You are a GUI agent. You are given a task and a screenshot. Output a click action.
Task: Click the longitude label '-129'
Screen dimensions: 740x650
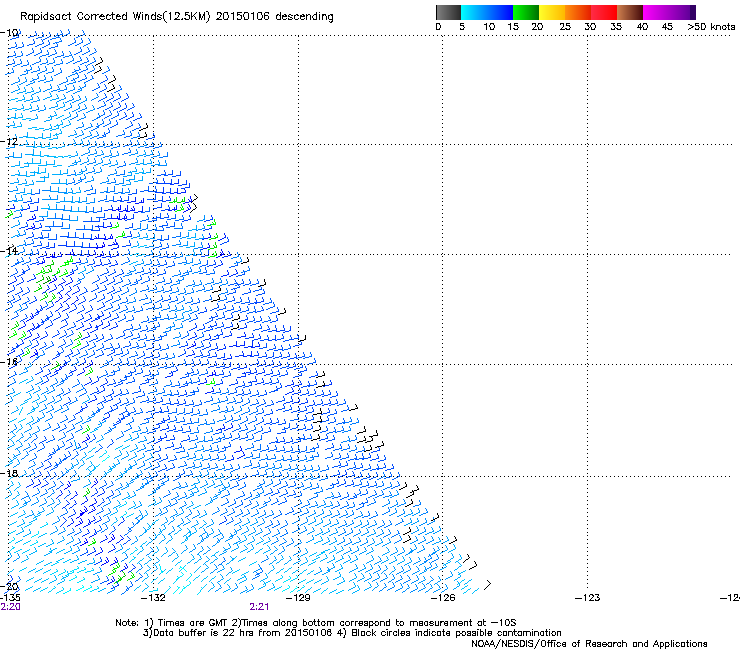tap(298, 598)
